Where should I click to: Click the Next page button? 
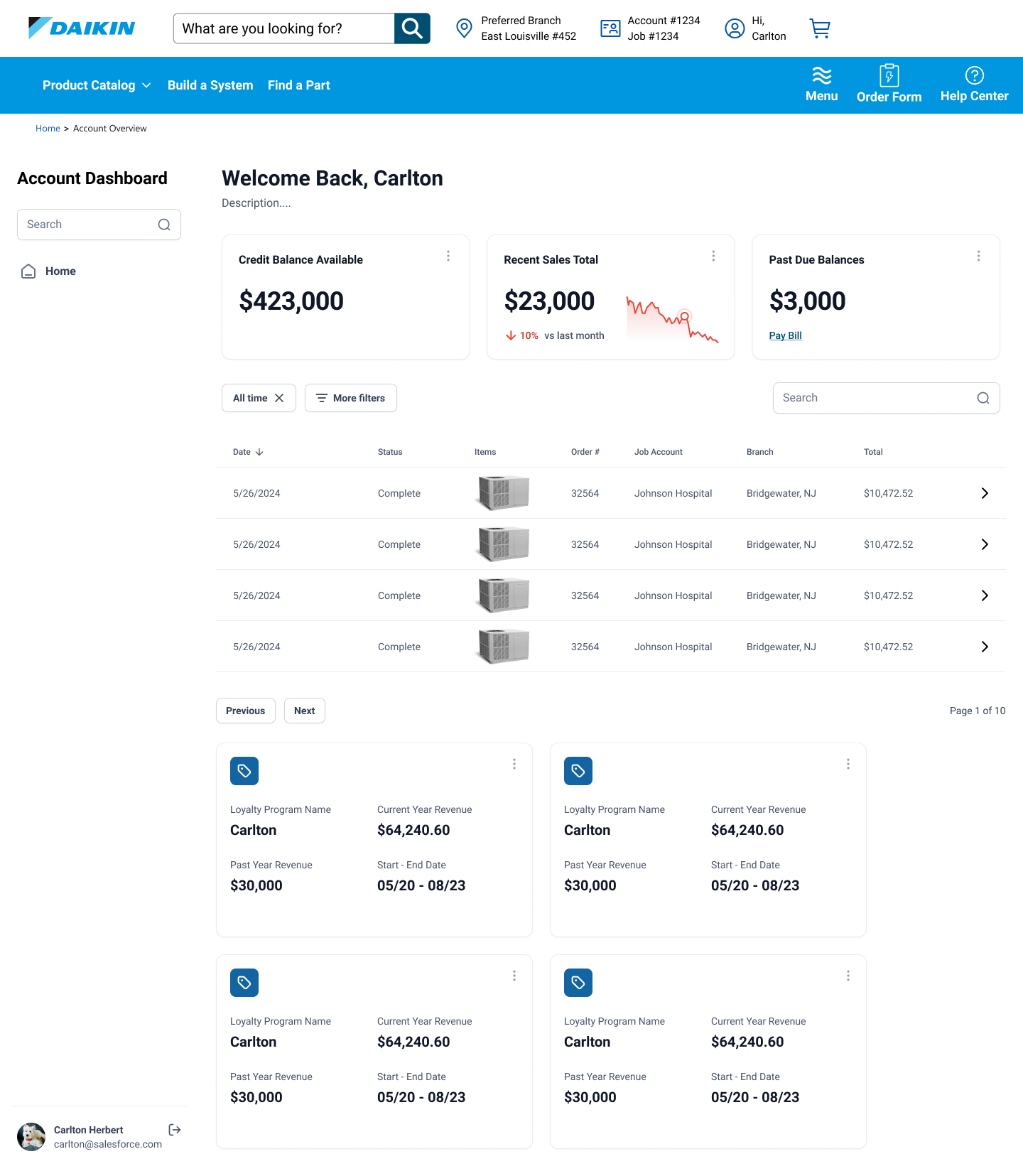coord(305,711)
